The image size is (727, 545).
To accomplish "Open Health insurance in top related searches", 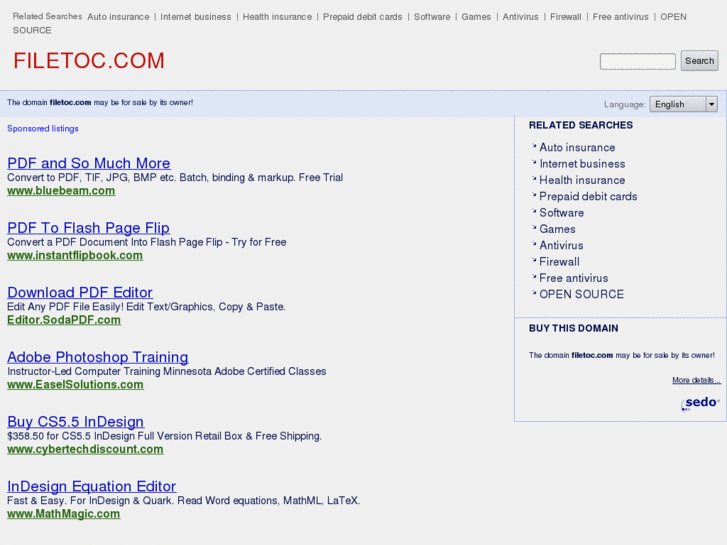I will tap(277, 17).
